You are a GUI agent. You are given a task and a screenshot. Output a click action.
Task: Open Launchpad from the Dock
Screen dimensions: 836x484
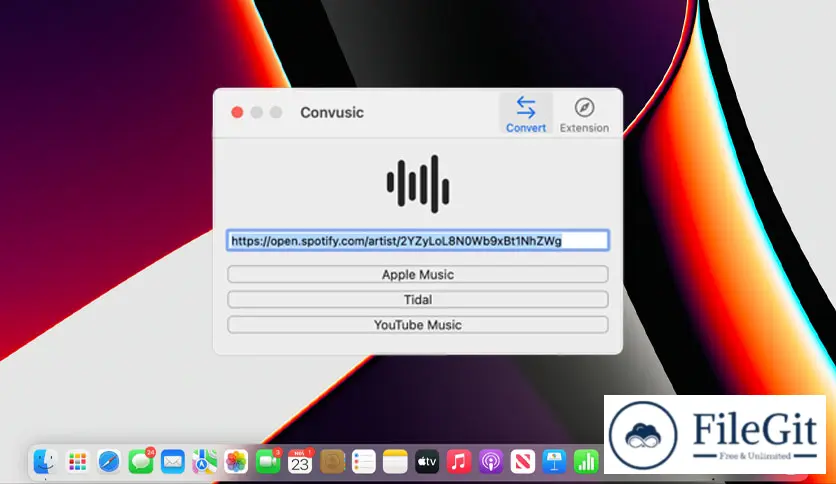click(x=77, y=462)
